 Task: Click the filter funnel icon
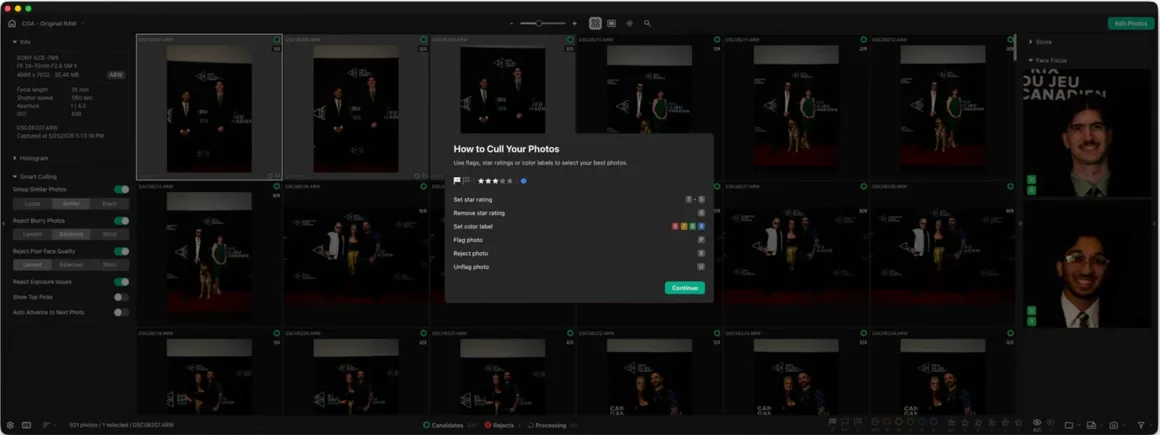pyautogui.click(x=1141, y=425)
